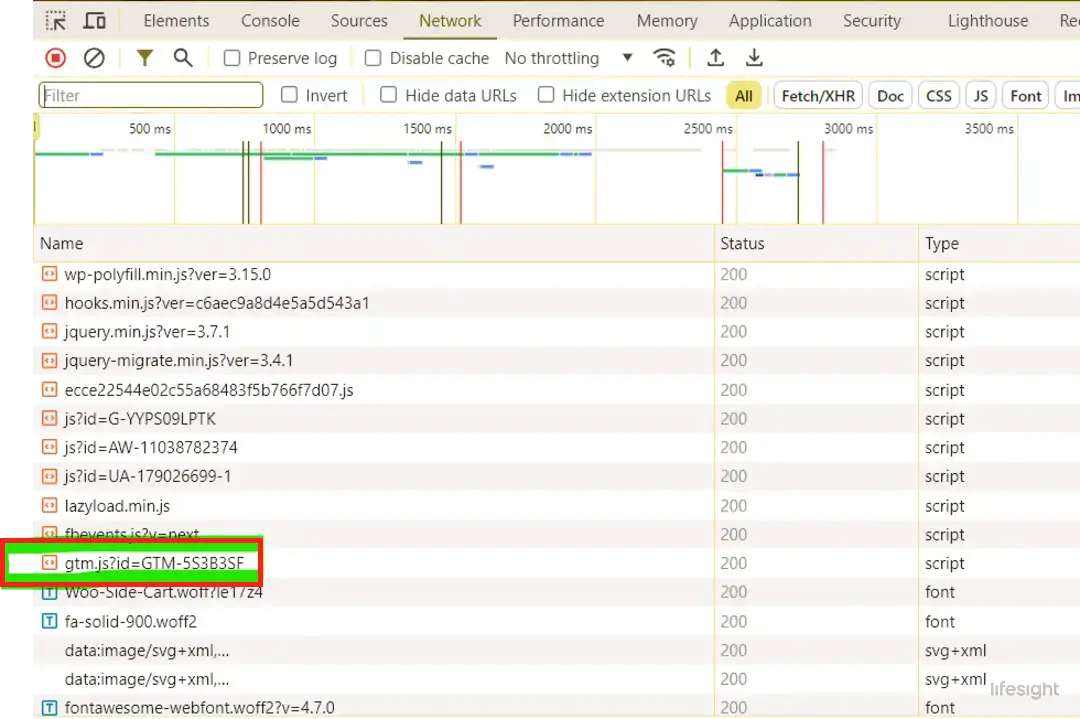Click the script icon beside gtm.js?id=GTM-5S3B3SF
1080x719 pixels.
tap(49, 563)
